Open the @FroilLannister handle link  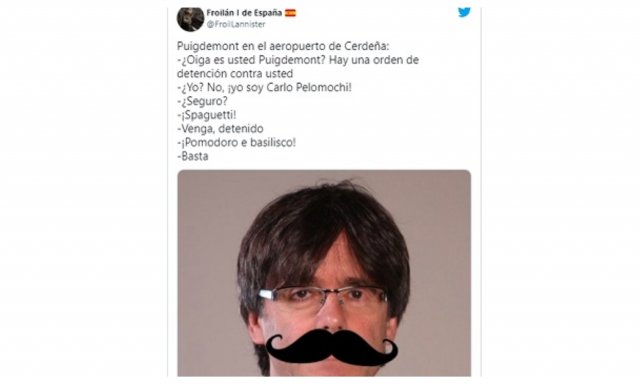[236, 24]
